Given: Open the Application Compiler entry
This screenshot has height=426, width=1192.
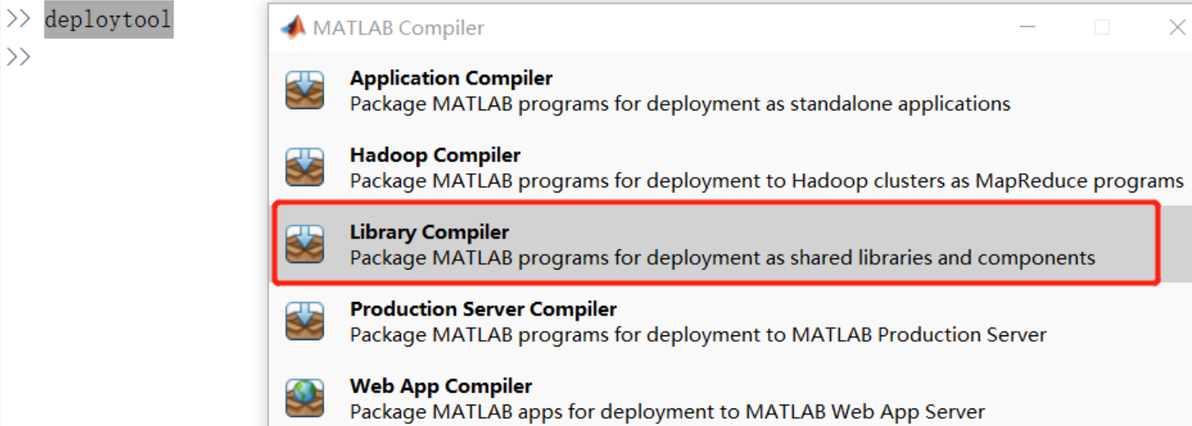Looking at the screenshot, I should (x=451, y=78).
